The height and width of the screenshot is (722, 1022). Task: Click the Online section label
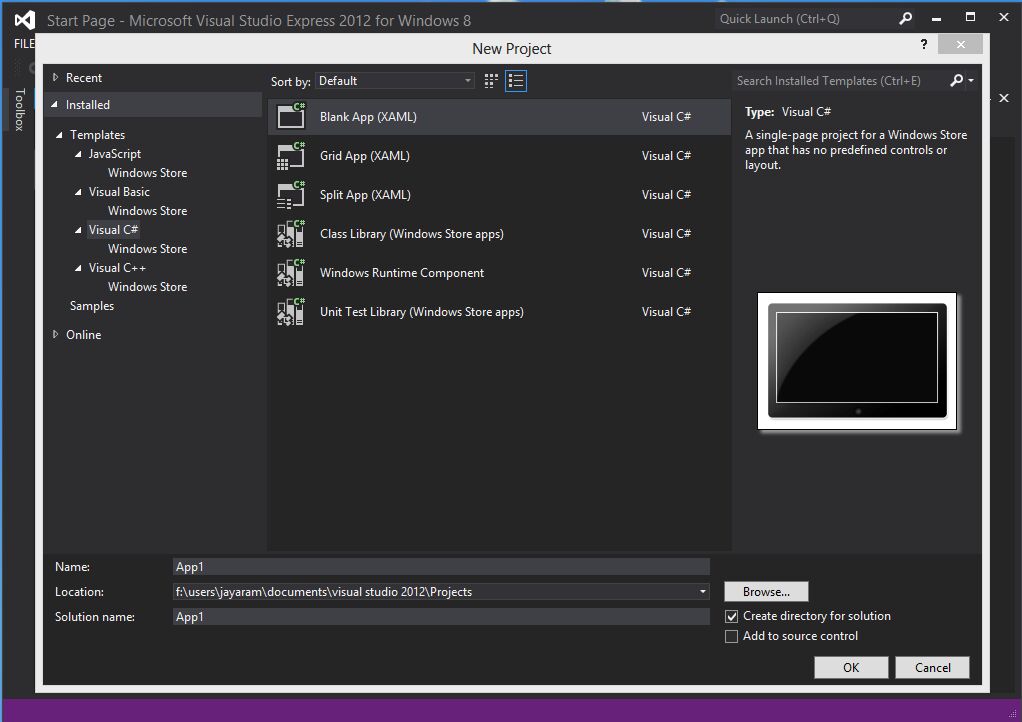(x=83, y=334)
